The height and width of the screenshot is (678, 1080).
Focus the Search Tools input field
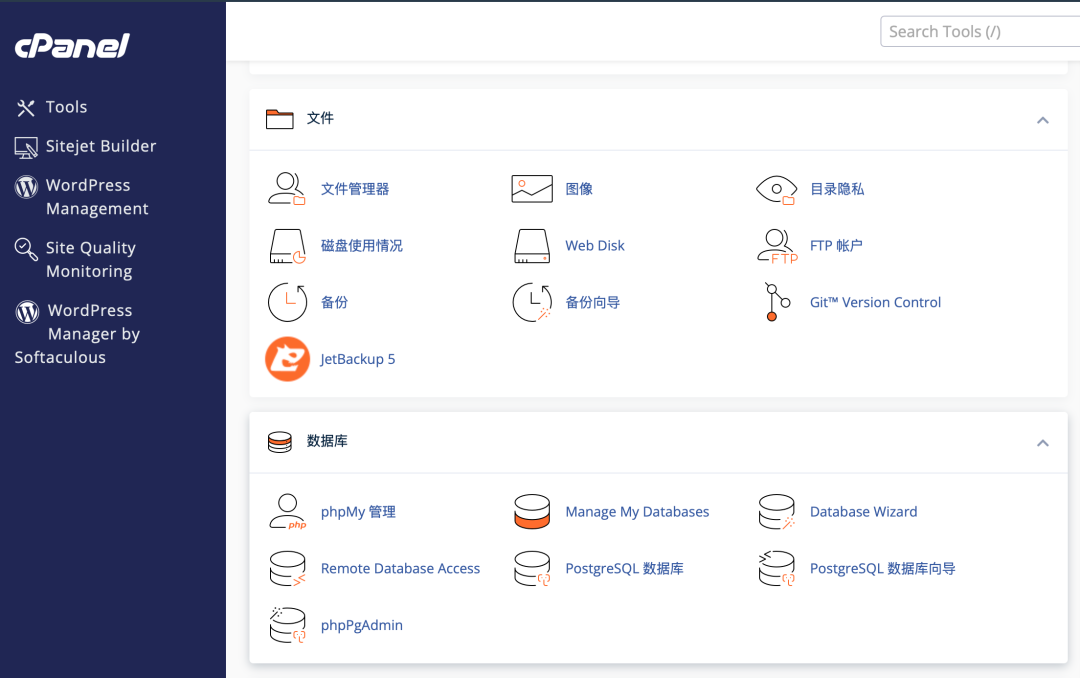pos(980,32)
